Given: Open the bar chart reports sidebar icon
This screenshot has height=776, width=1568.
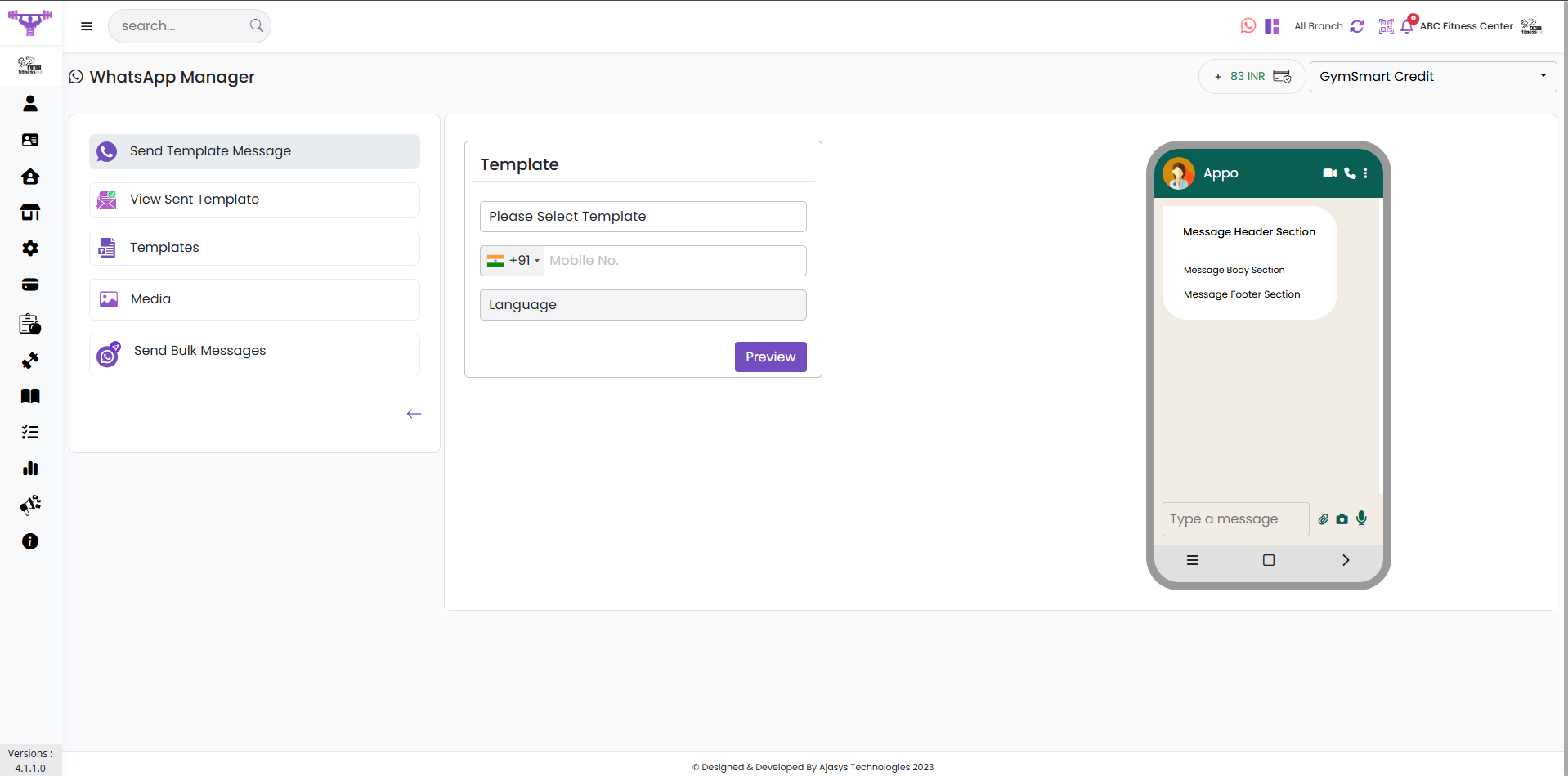Looking at the screenshot, I should click(x=30, y=469).
